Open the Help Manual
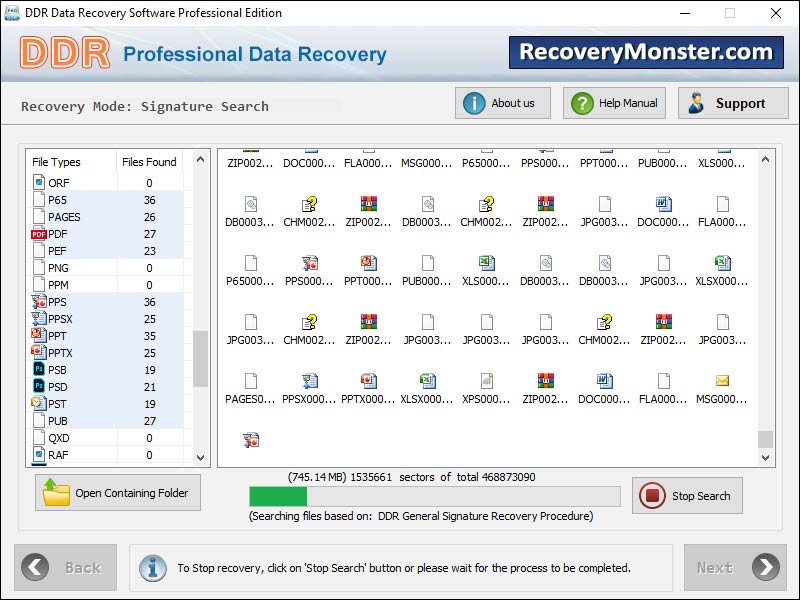This screenshot has width=800, height=600. tap(613, 102)
